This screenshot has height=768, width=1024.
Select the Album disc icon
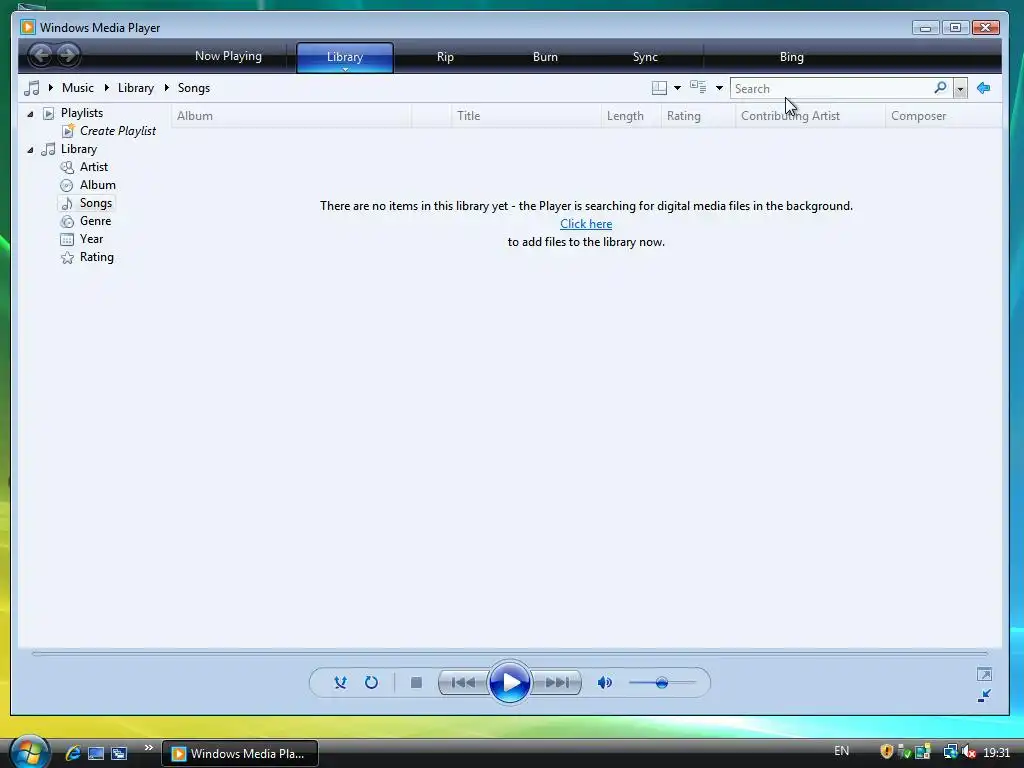(x=67, y=185)
